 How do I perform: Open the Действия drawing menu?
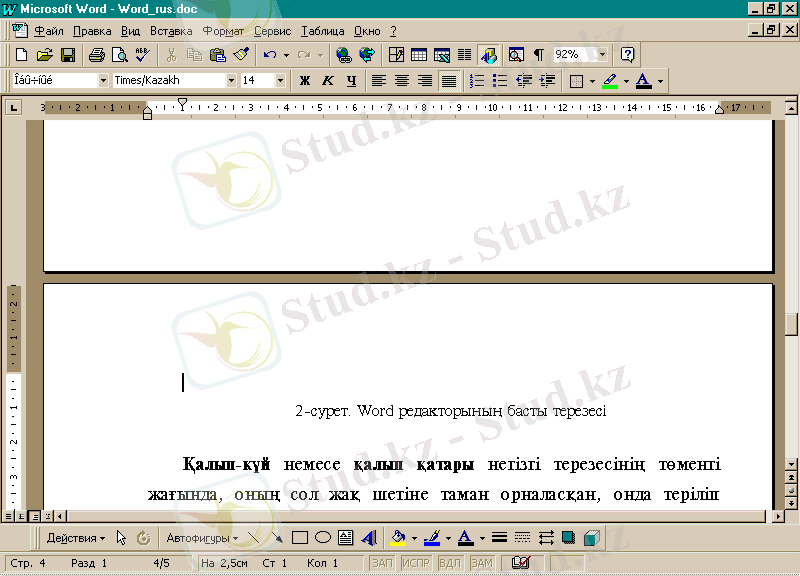(x=76, y=538)
